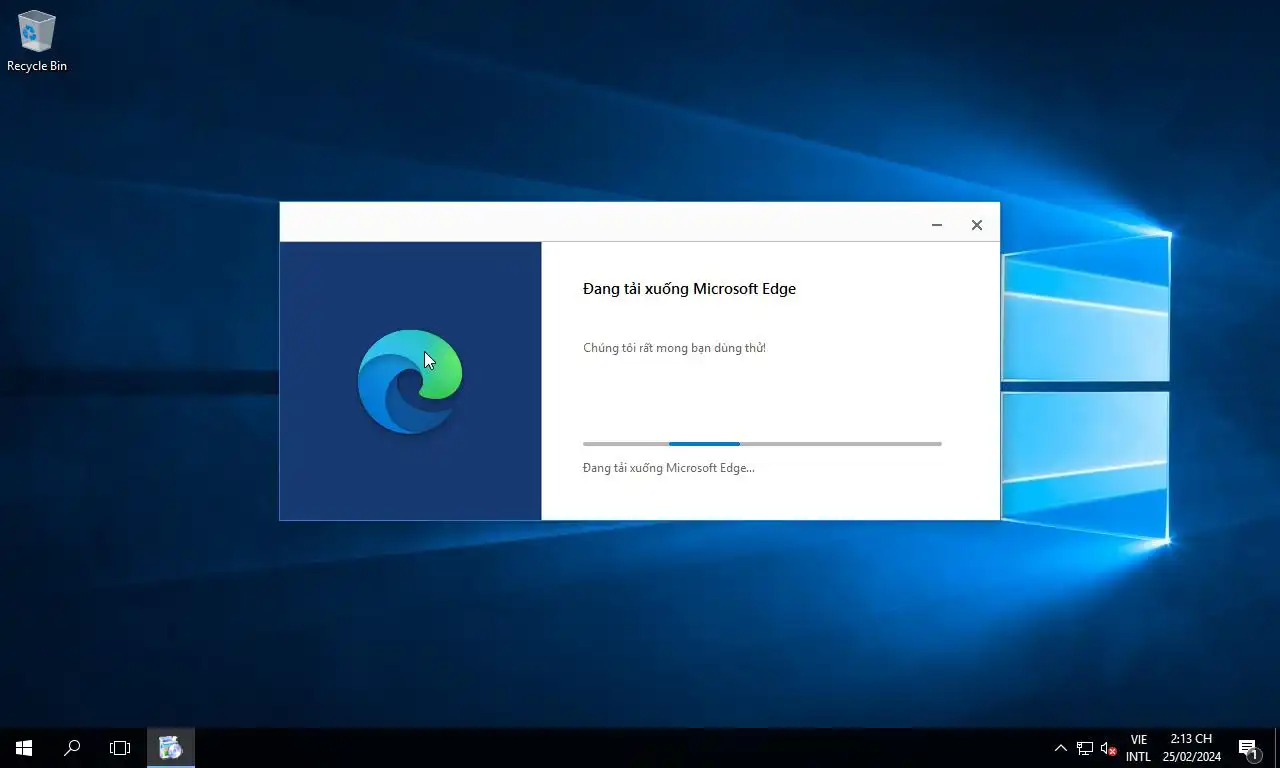Open taskbar Search magnifier
The image size is (1280, 768).
(72, 747)
